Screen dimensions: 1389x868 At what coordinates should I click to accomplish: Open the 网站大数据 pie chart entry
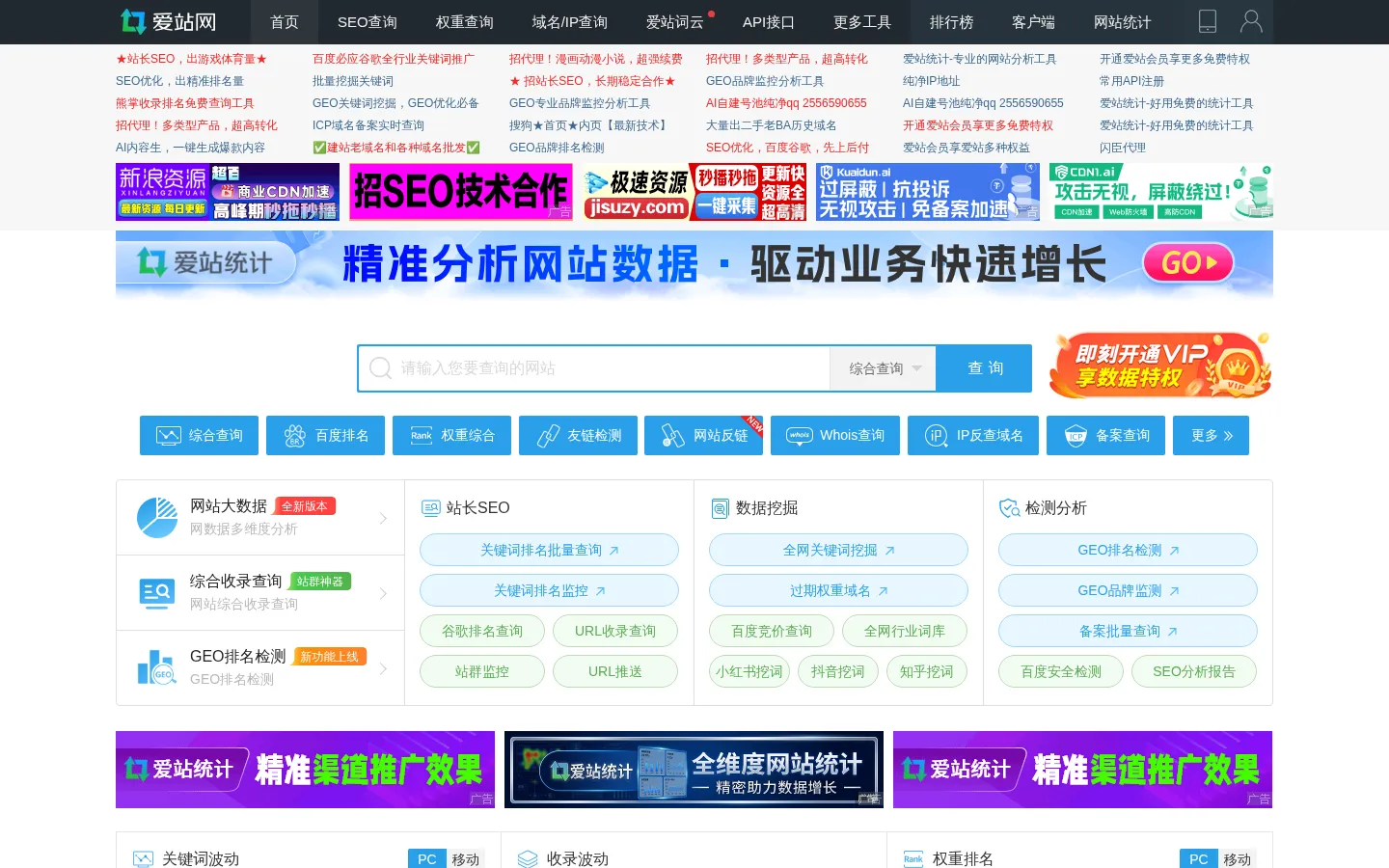(x=157, y=518)
